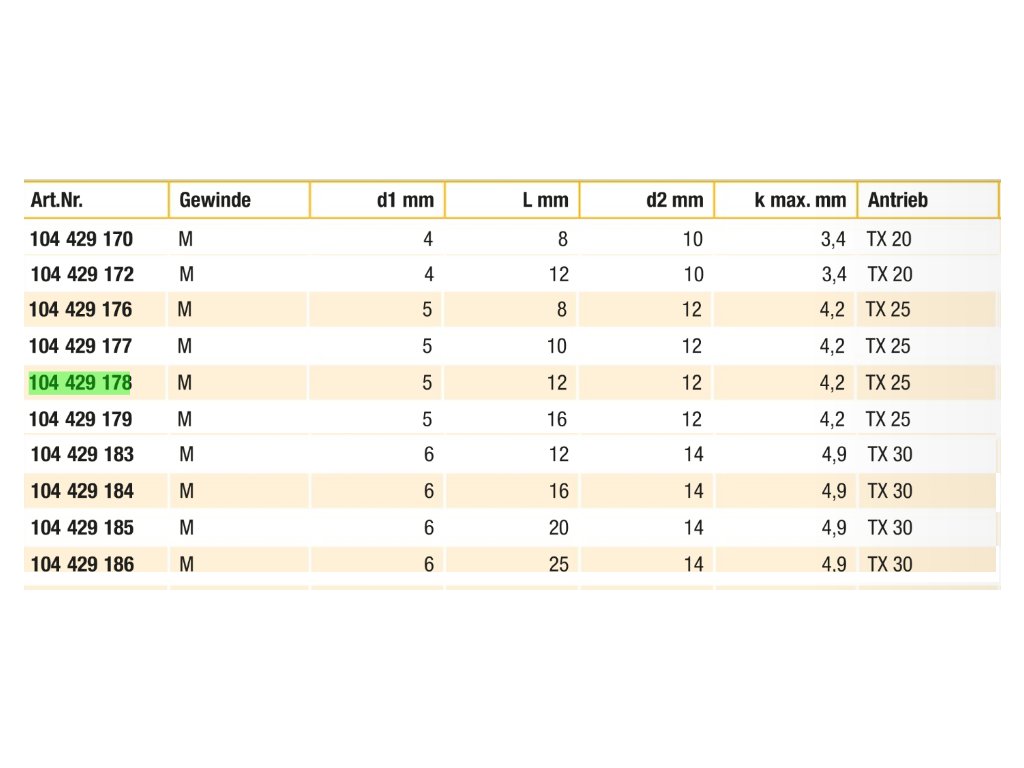Image resolution: width=1024 pixels, height=768 pixels.
Task: Click the d1 mm column header
Action: 405,200
